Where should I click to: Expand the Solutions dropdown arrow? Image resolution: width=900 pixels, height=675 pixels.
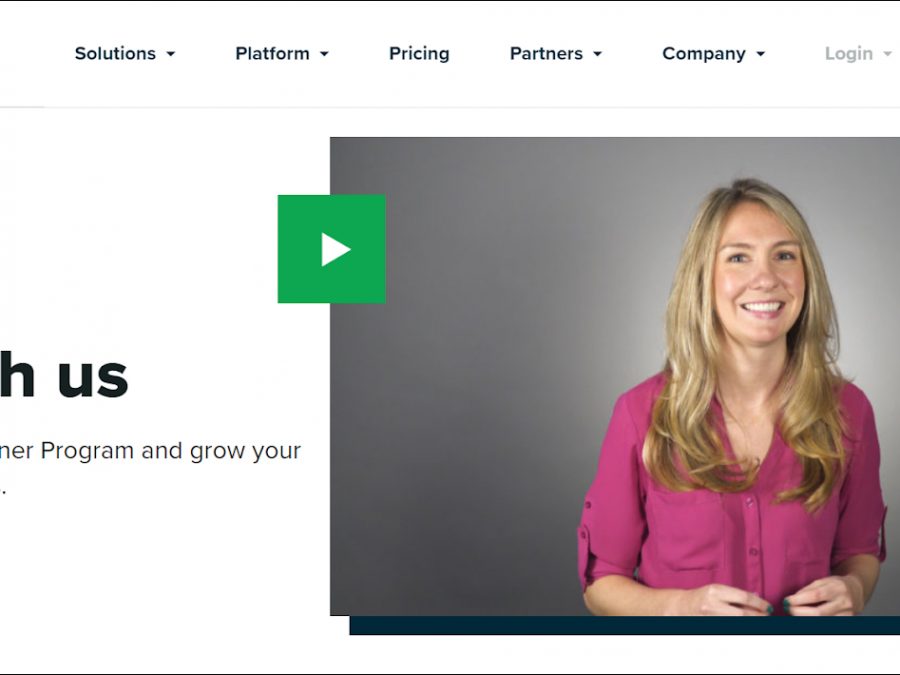pos(170,54)
